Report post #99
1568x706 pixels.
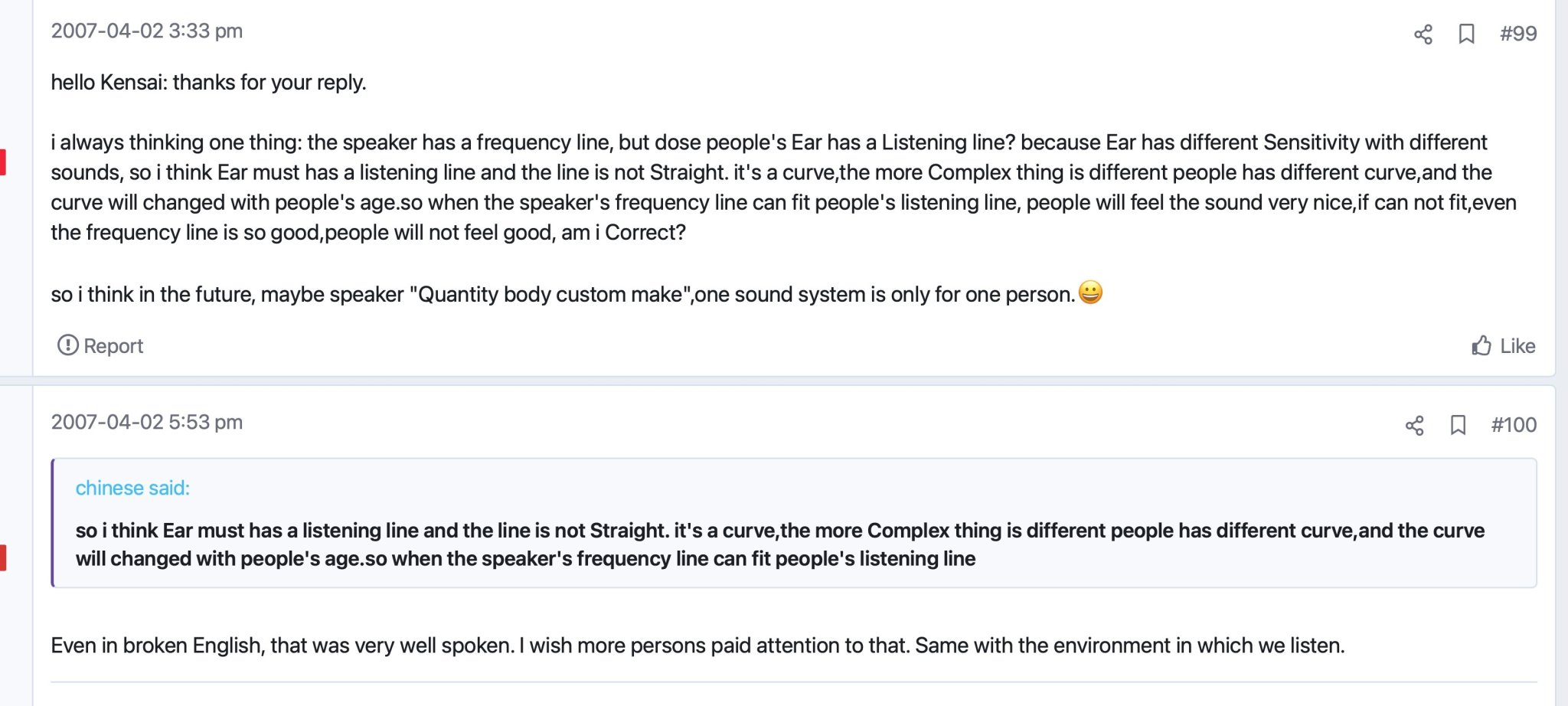(x=100, y=346)
